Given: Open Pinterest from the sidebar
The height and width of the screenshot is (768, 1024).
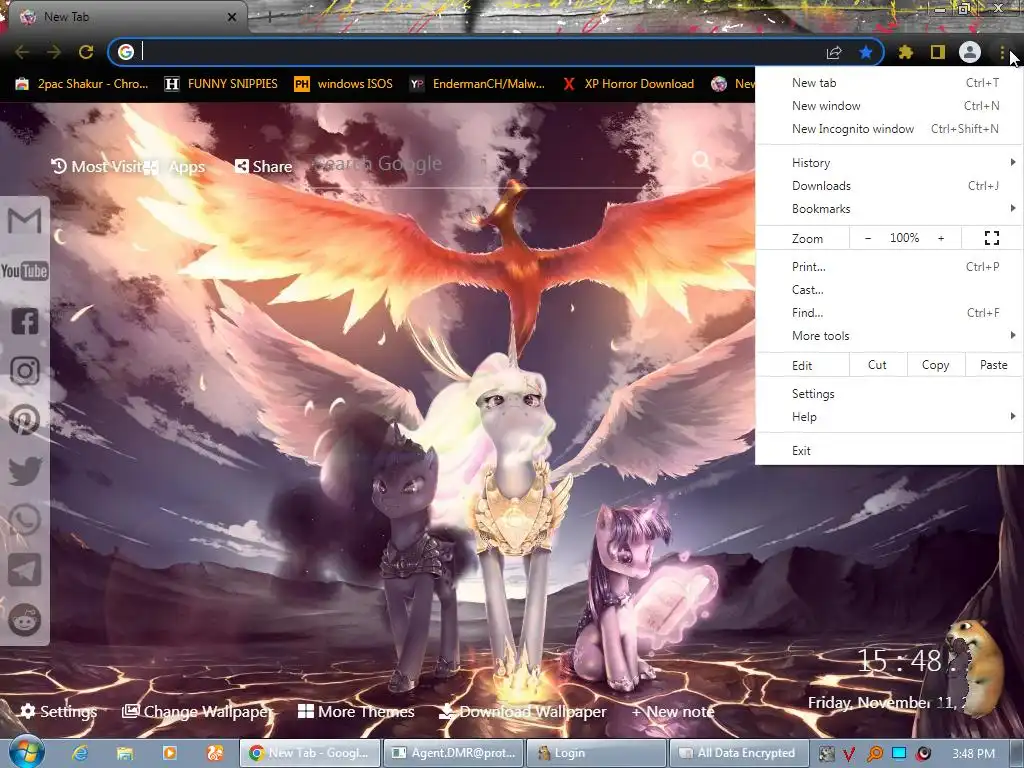Looking at the screenshot, I should click(25, 421).
